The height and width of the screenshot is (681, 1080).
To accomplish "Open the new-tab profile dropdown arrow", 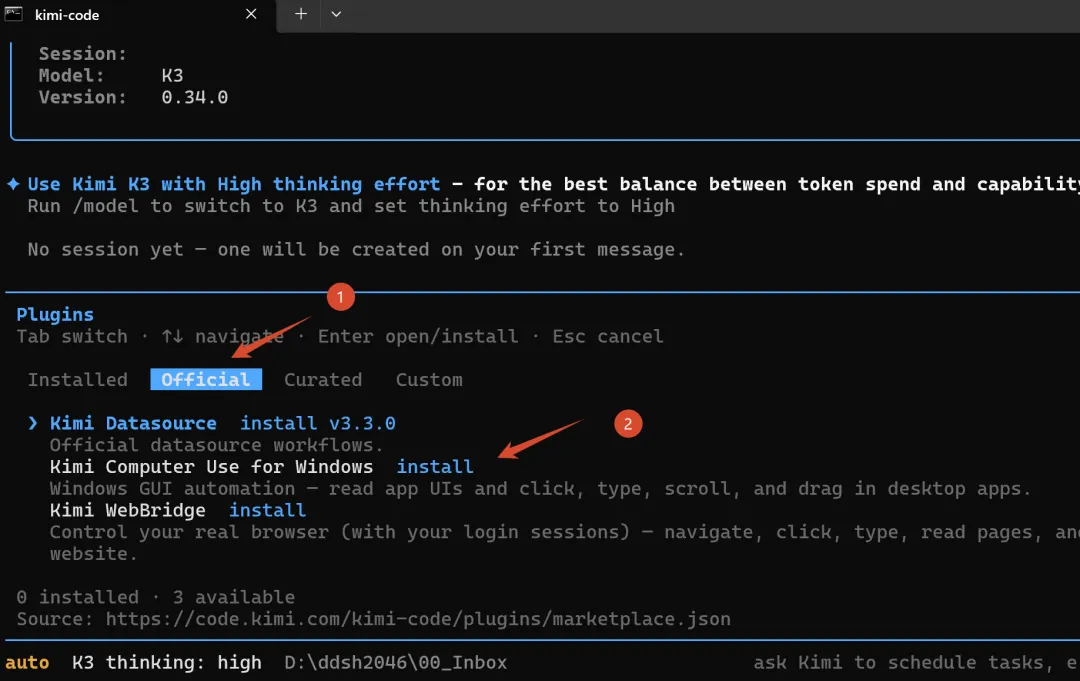I will 336,14.
